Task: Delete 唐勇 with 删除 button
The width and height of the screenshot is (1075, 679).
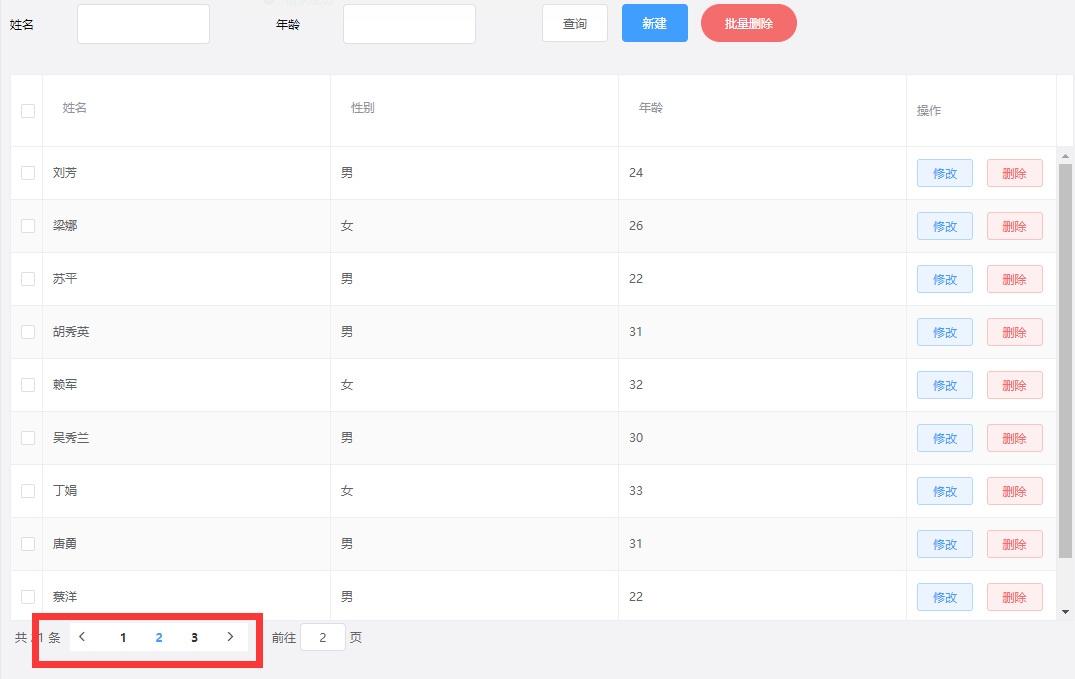Action: point(1015,544)
